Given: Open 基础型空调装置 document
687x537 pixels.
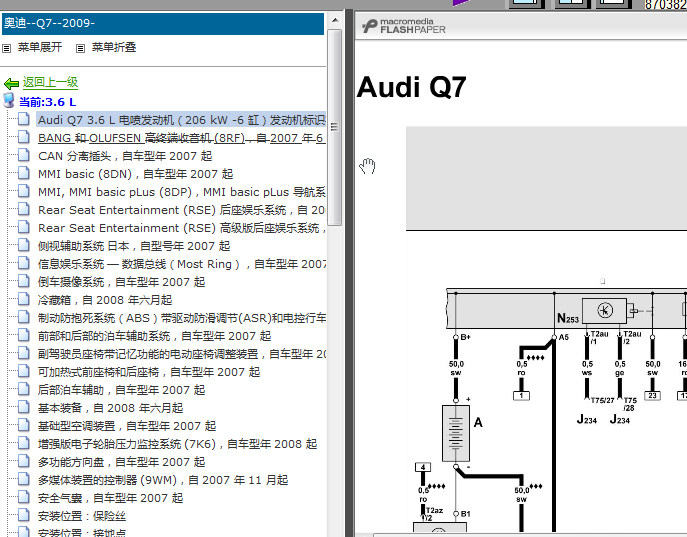Looking at the screenshot, I should click(127, 426).
